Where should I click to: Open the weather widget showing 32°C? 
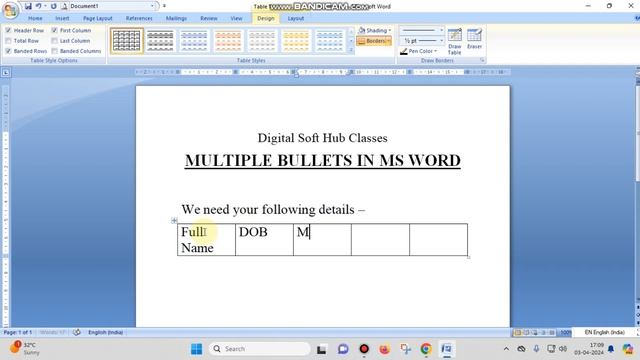(24, 349)
